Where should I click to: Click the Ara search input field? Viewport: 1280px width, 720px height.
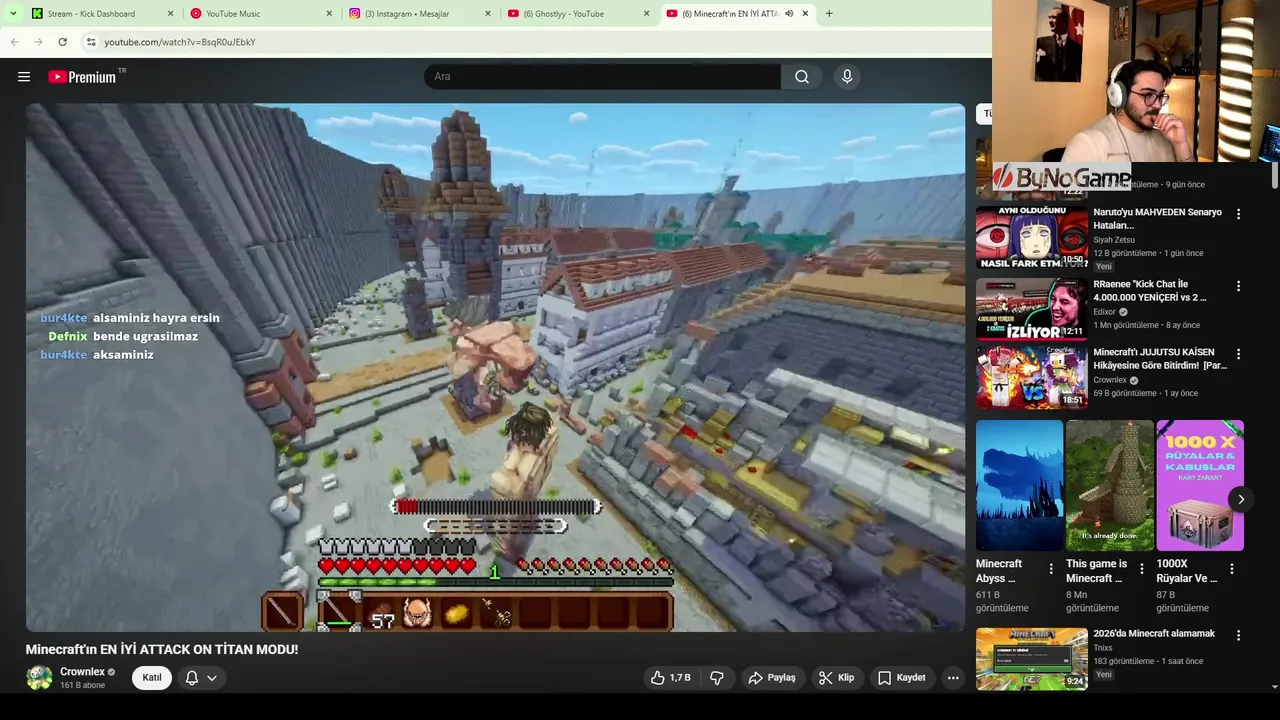[x=603, y=77]
